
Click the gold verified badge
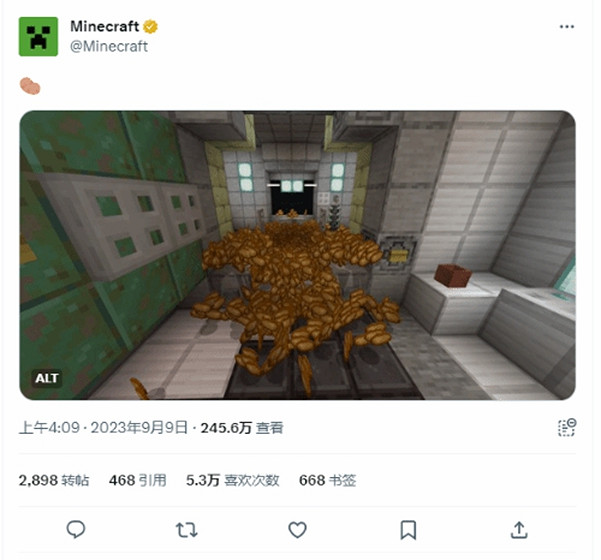pyautogui.click(x=150, y=27)
